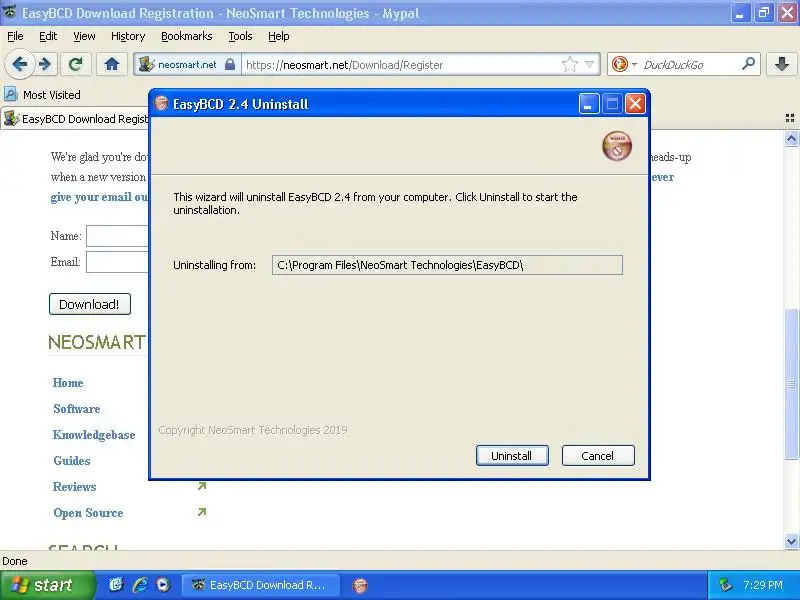This screenshot has width=800, height=600.
Task: Open the Bookmarks menu
Action: click(187, 36)
